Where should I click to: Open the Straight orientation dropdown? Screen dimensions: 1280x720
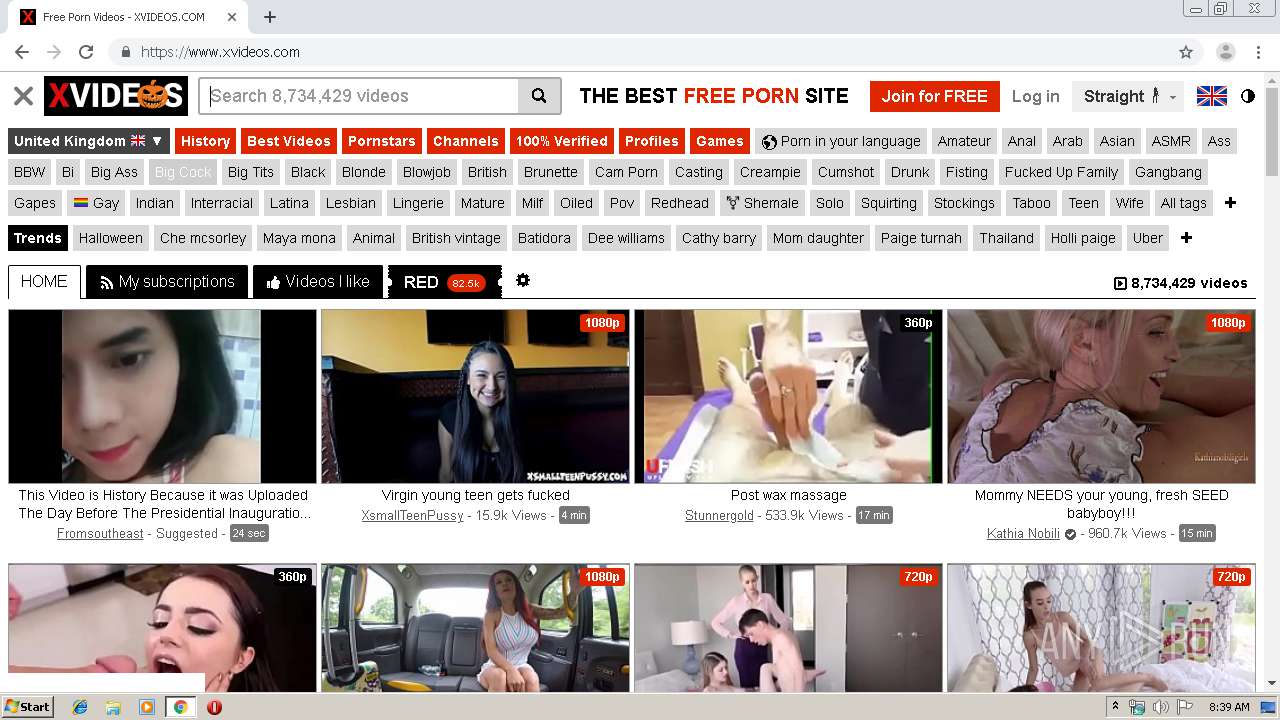(x=1129, y=96)
